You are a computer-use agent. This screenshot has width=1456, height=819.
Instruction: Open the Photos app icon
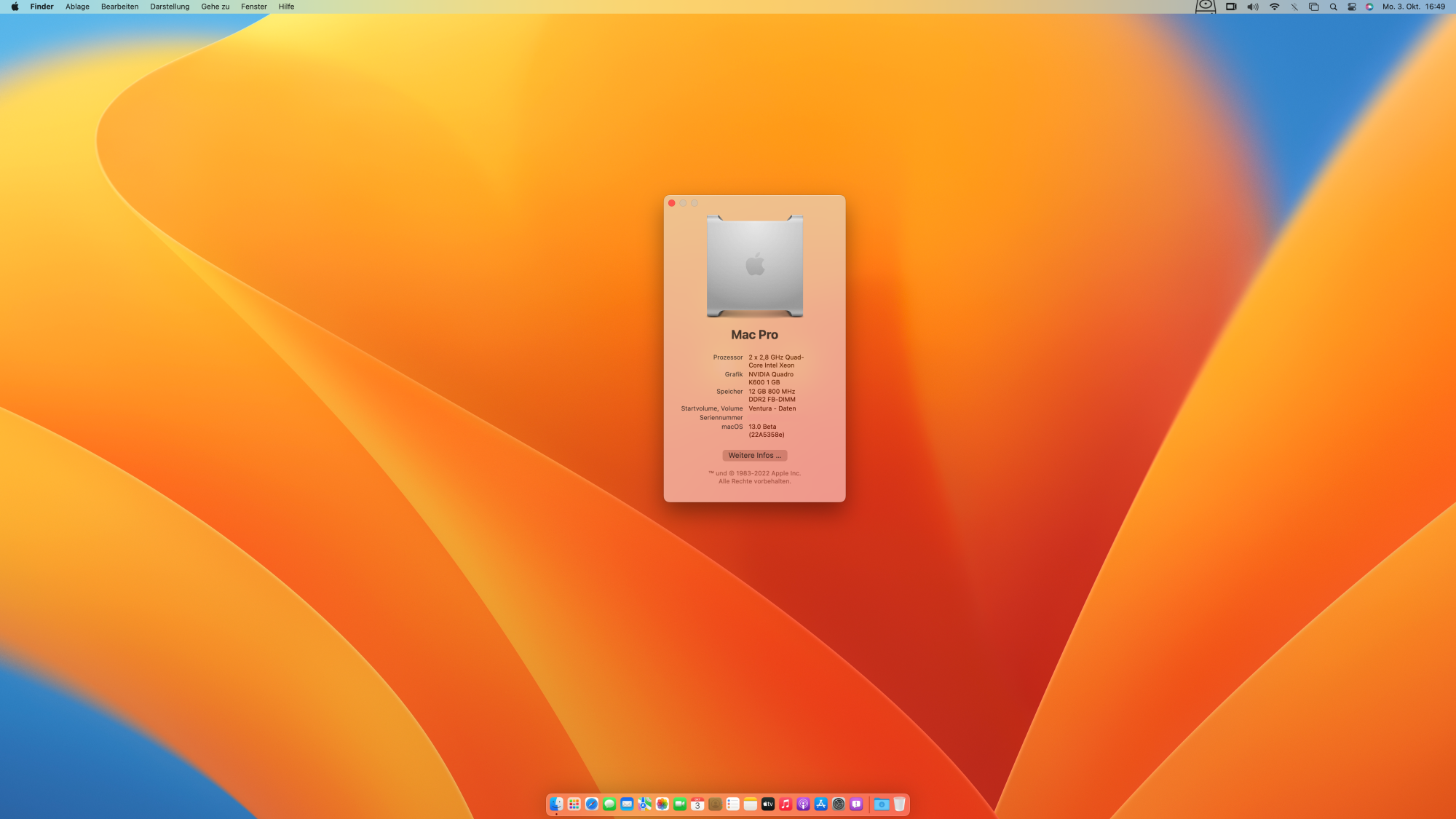[662, 804]
